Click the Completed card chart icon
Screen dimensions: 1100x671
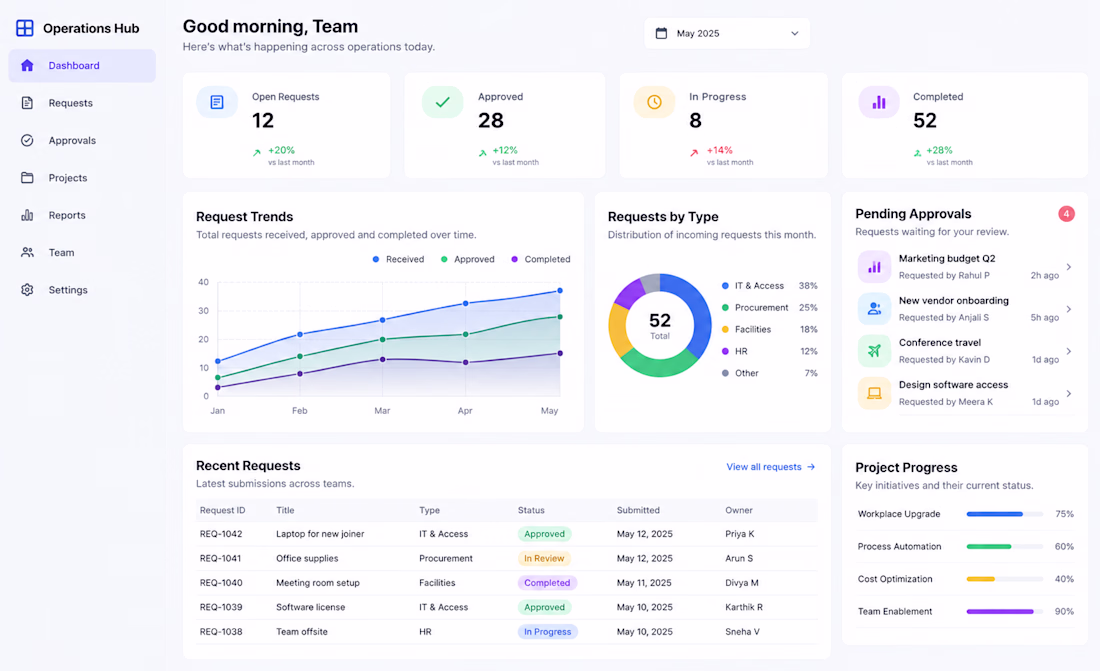pyautogui.click(x=878, y=102)
